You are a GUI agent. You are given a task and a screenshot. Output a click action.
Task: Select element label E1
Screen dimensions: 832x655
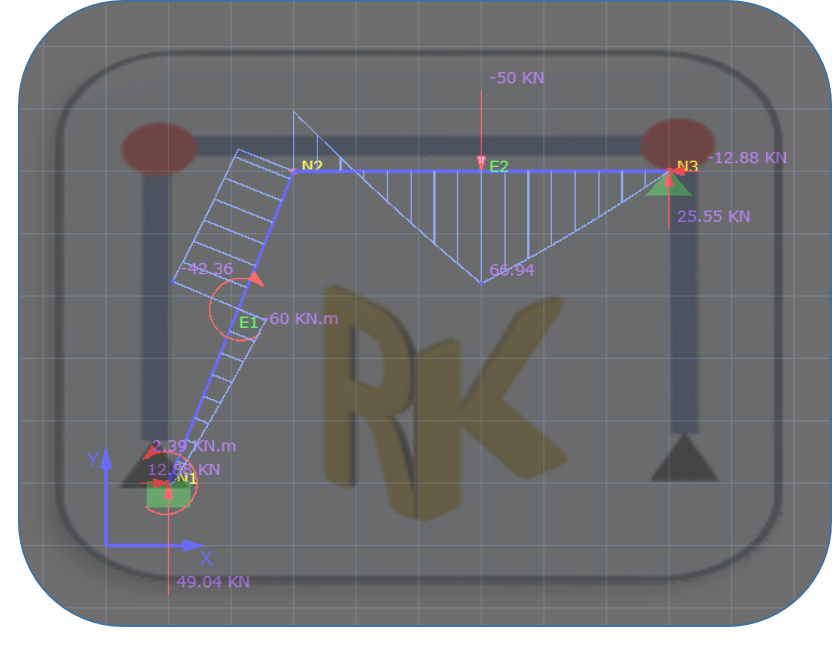tap(248, 322)
